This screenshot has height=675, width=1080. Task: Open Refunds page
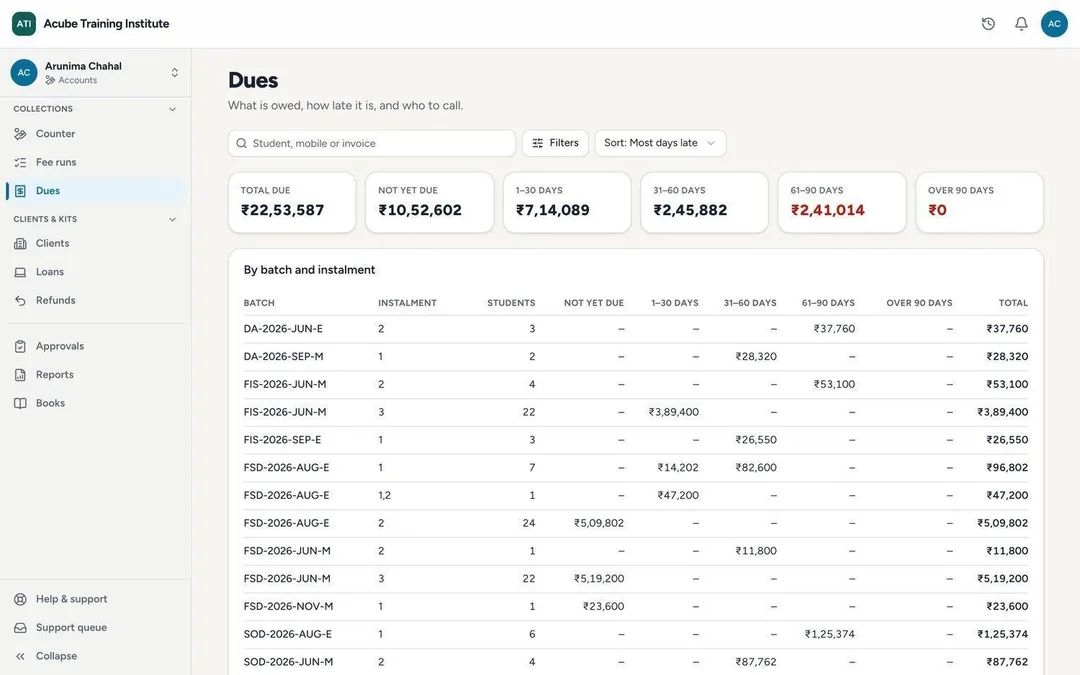pyautogui.click(x=95, y=300)
